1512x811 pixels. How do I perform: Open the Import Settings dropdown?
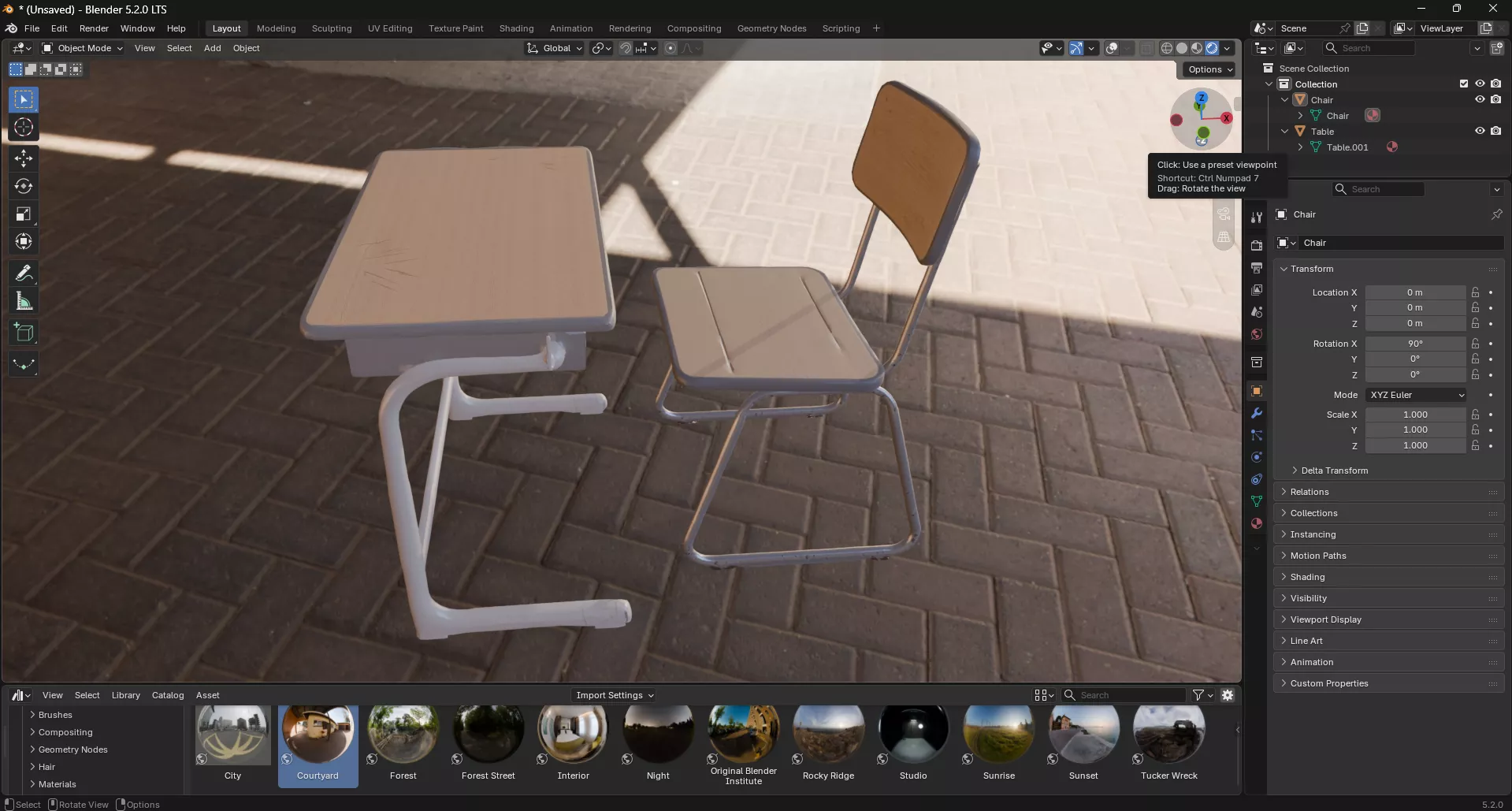(615, 695)
